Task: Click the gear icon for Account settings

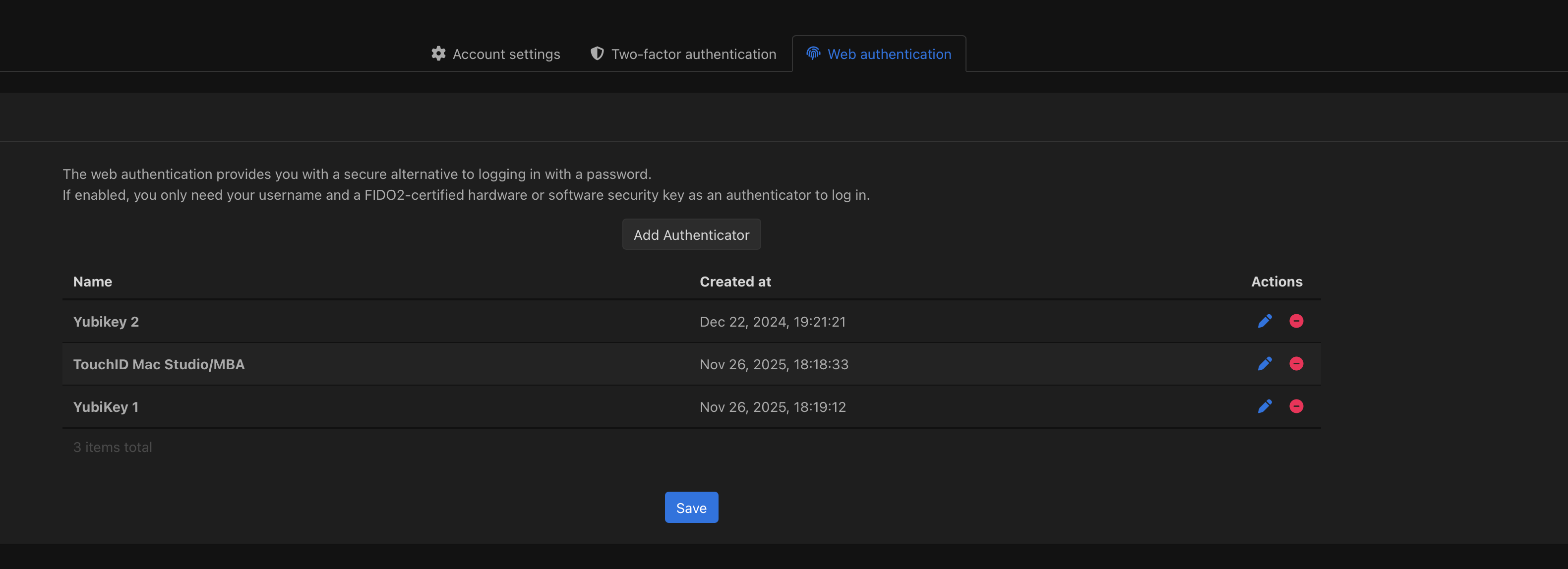Action: (x=438, y=54)
